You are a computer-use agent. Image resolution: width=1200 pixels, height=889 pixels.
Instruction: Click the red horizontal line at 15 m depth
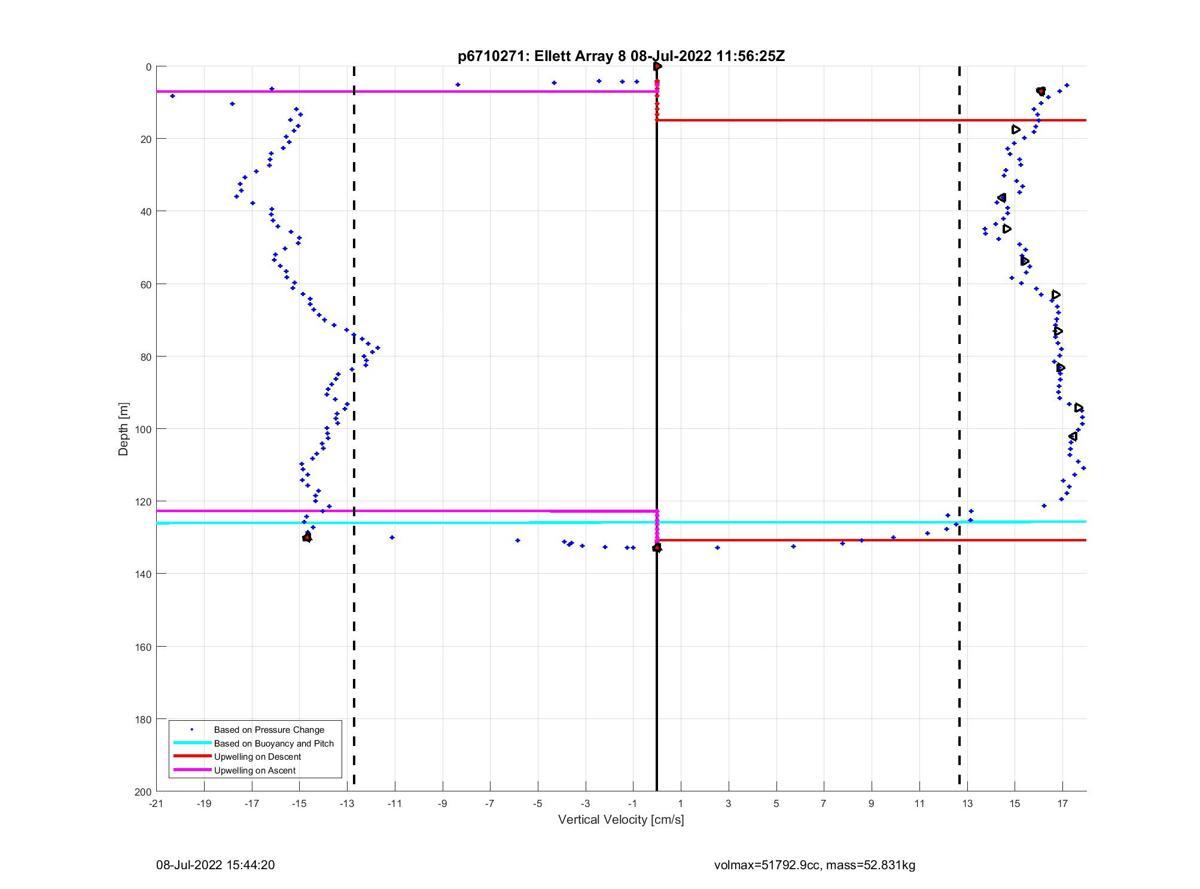click(871, 120)
